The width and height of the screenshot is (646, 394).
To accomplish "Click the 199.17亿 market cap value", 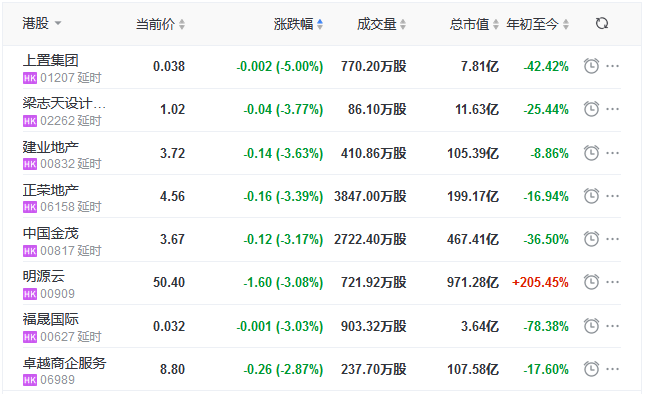I will point(473,196).
